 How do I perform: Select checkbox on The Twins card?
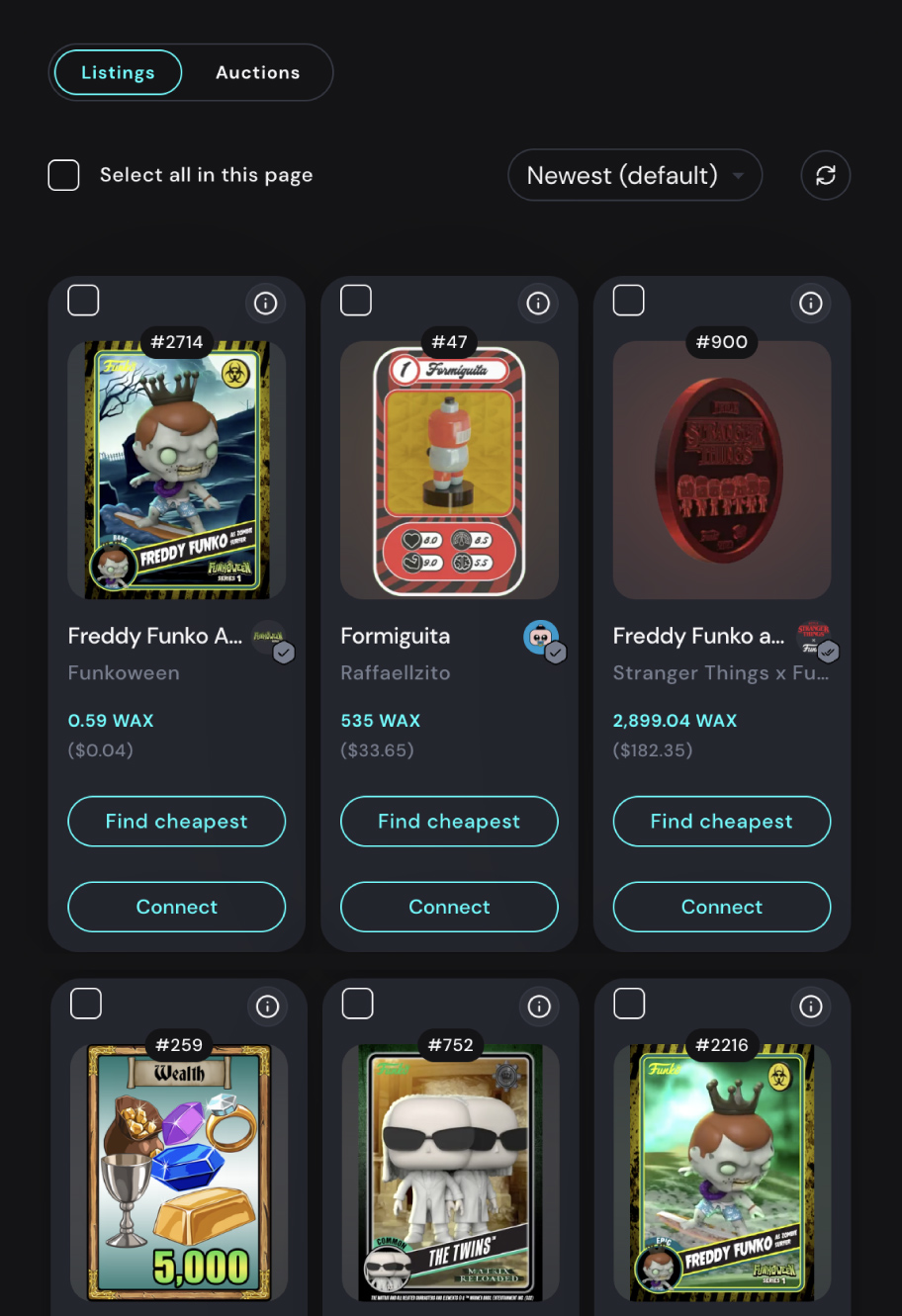point(357,1003)
